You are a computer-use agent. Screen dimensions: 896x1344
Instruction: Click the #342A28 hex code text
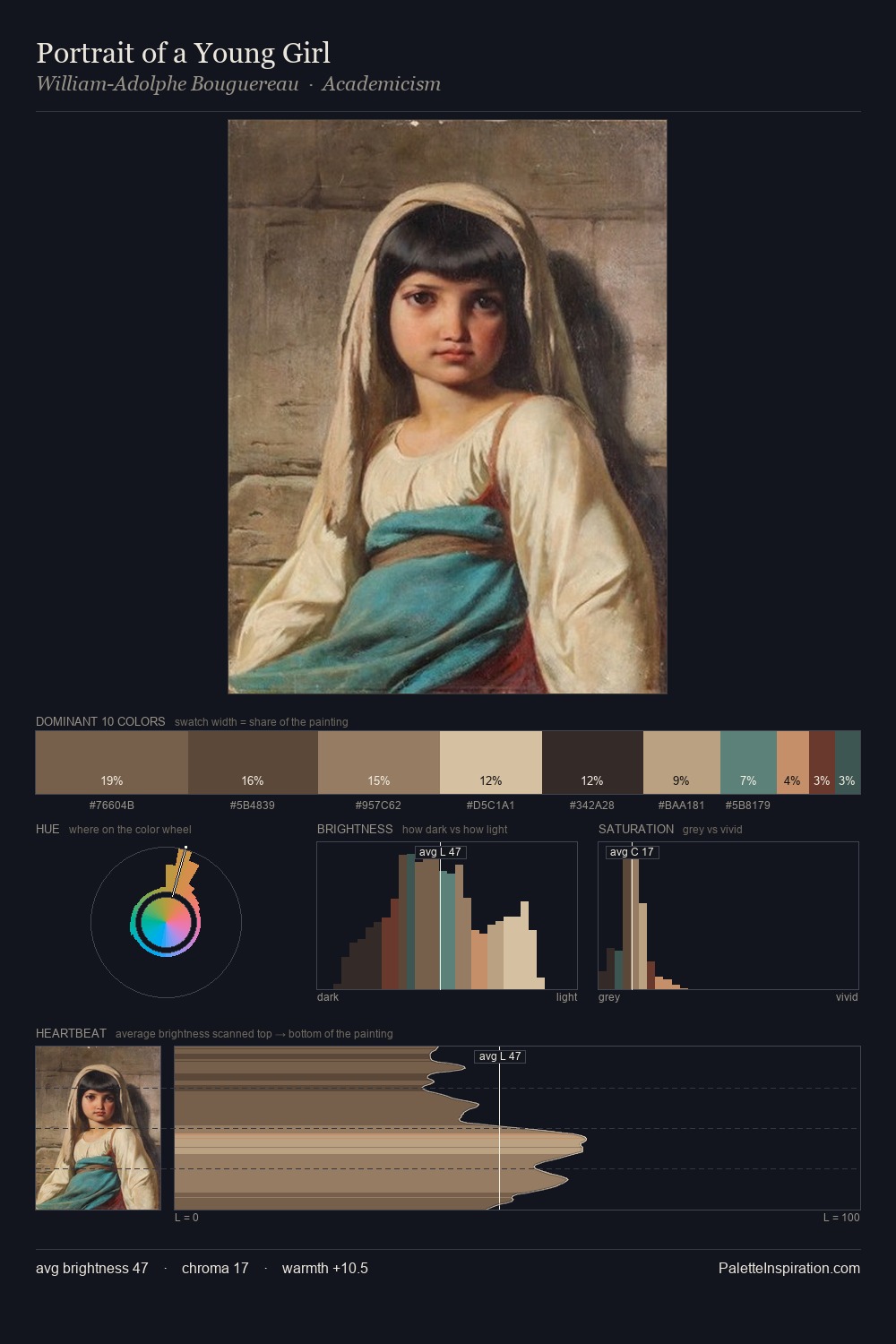pos(592,806)
